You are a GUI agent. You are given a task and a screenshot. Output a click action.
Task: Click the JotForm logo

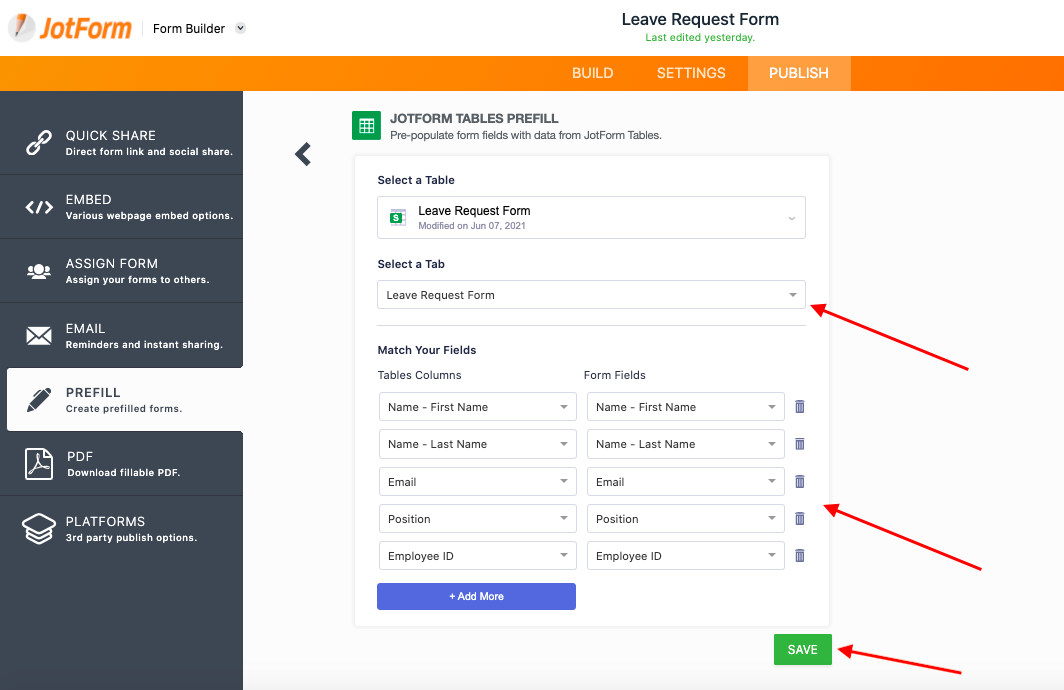[x=70, y=28]
